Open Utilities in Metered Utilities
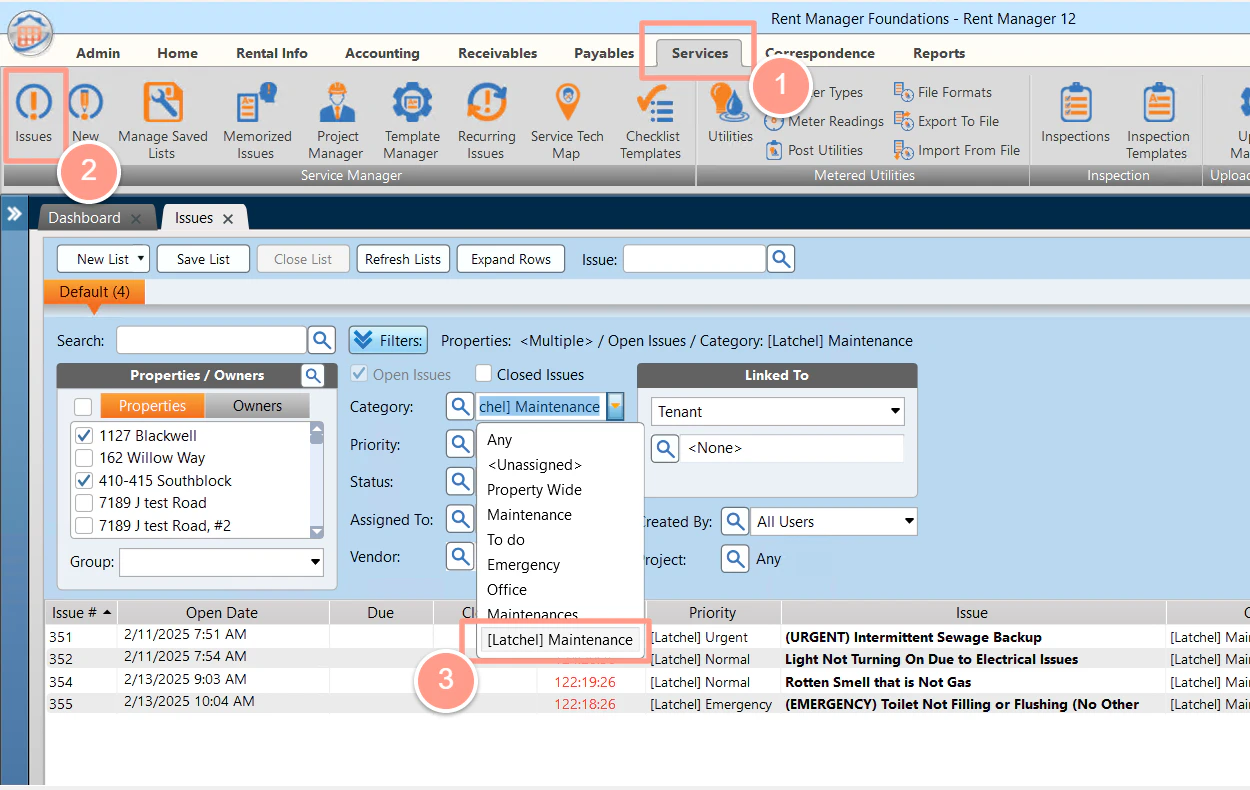Screen dimensions: 1250x790 pos(730,114)
